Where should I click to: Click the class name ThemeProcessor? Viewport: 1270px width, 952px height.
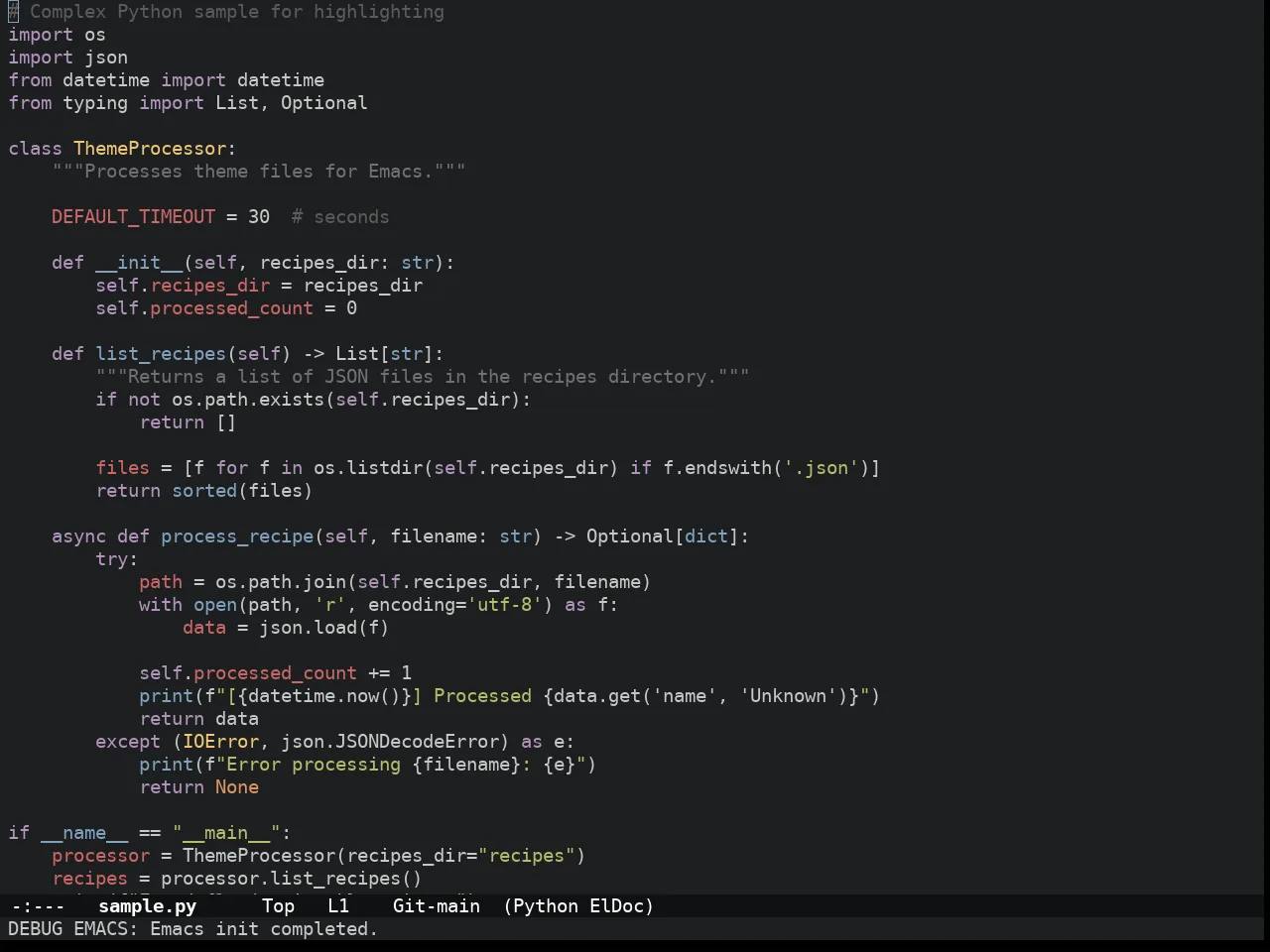coord(150,149)
